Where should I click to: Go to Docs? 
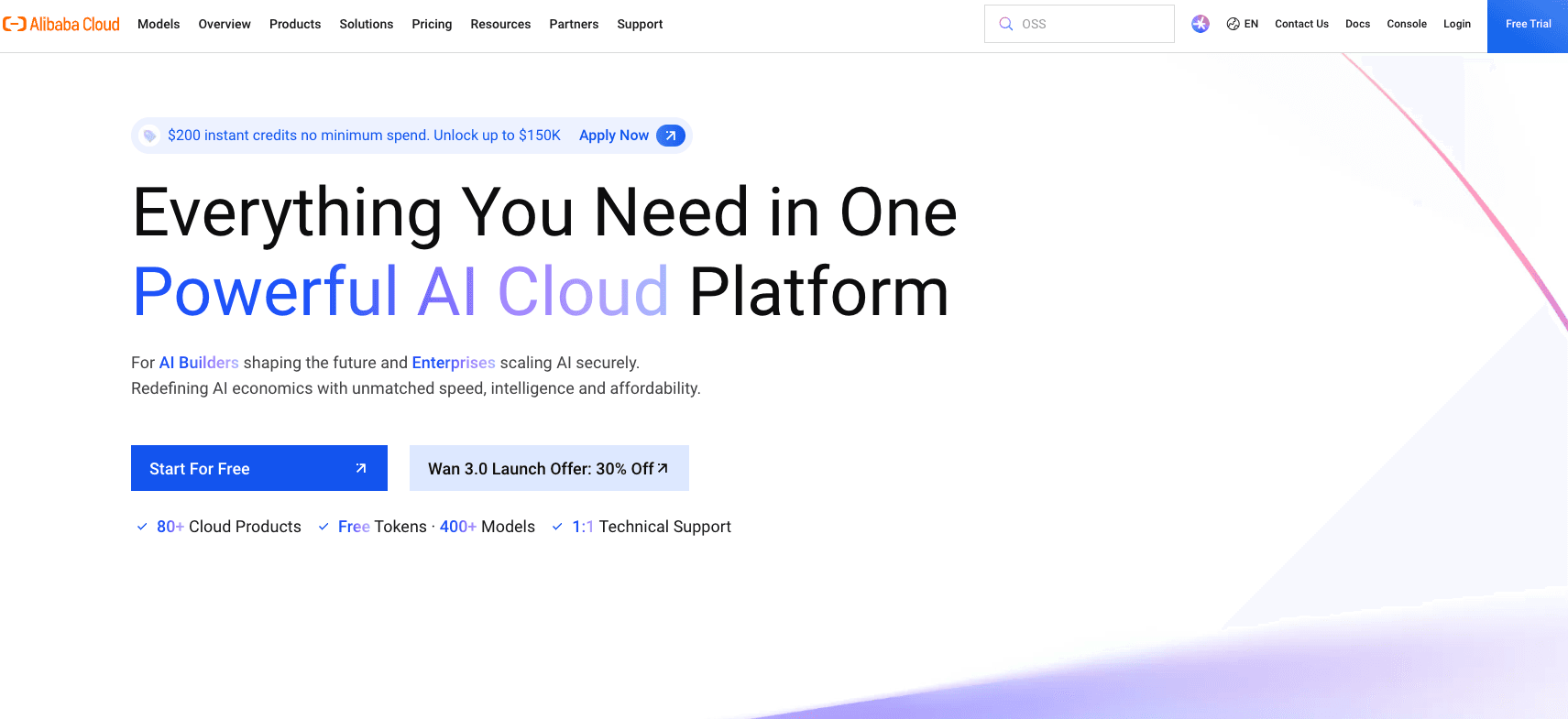1357,24
